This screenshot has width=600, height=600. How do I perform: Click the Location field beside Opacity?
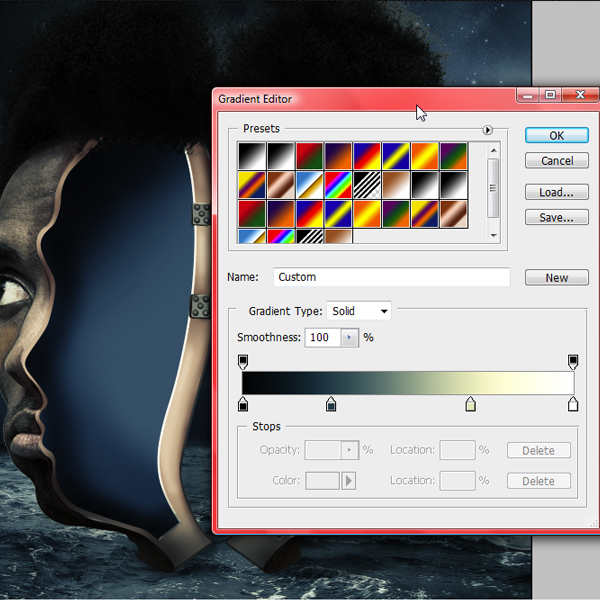tap(457, 450)
